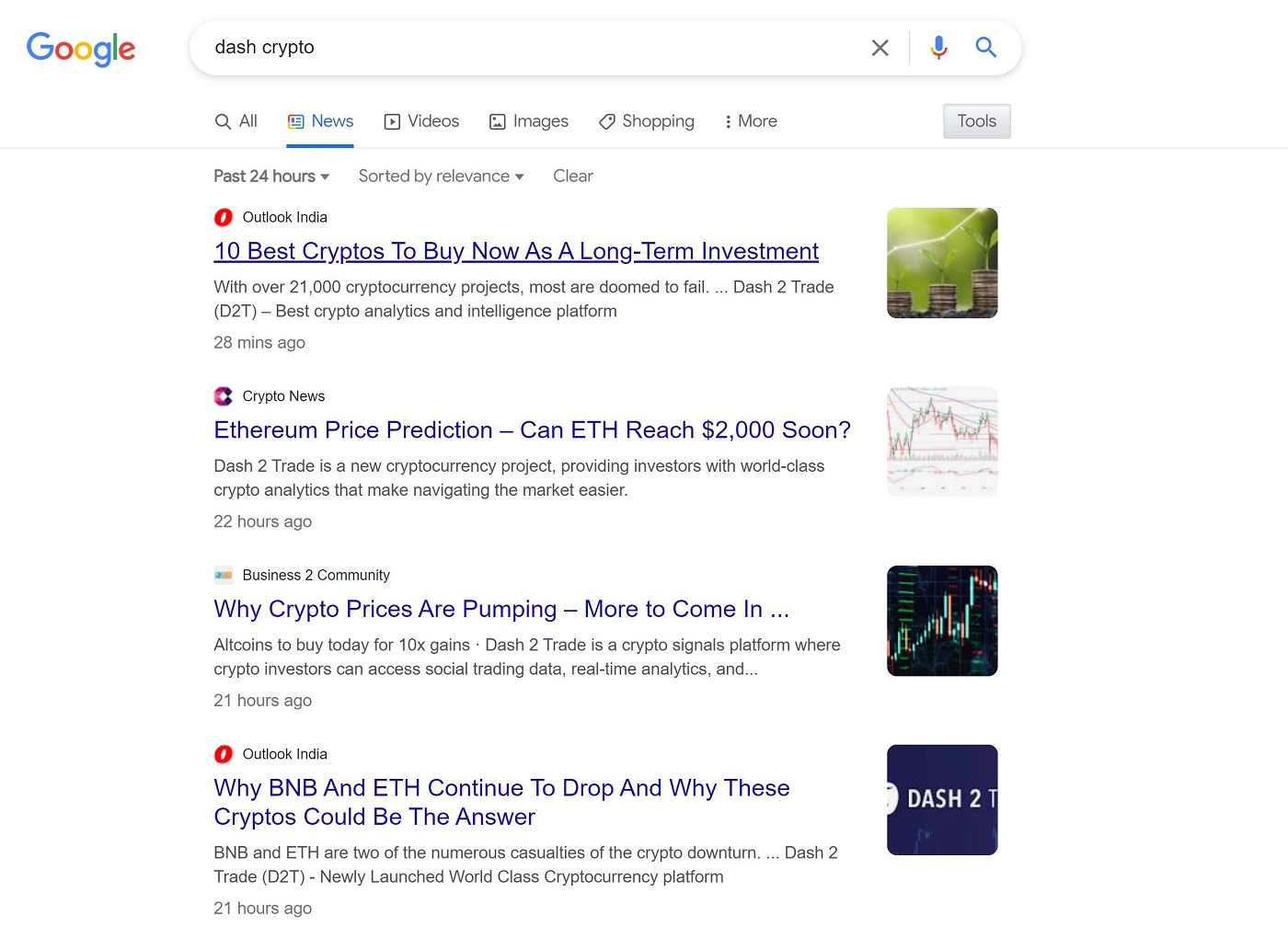Click the Business 2 Community favicon
1288x938 pixels.
click(224, 576)
